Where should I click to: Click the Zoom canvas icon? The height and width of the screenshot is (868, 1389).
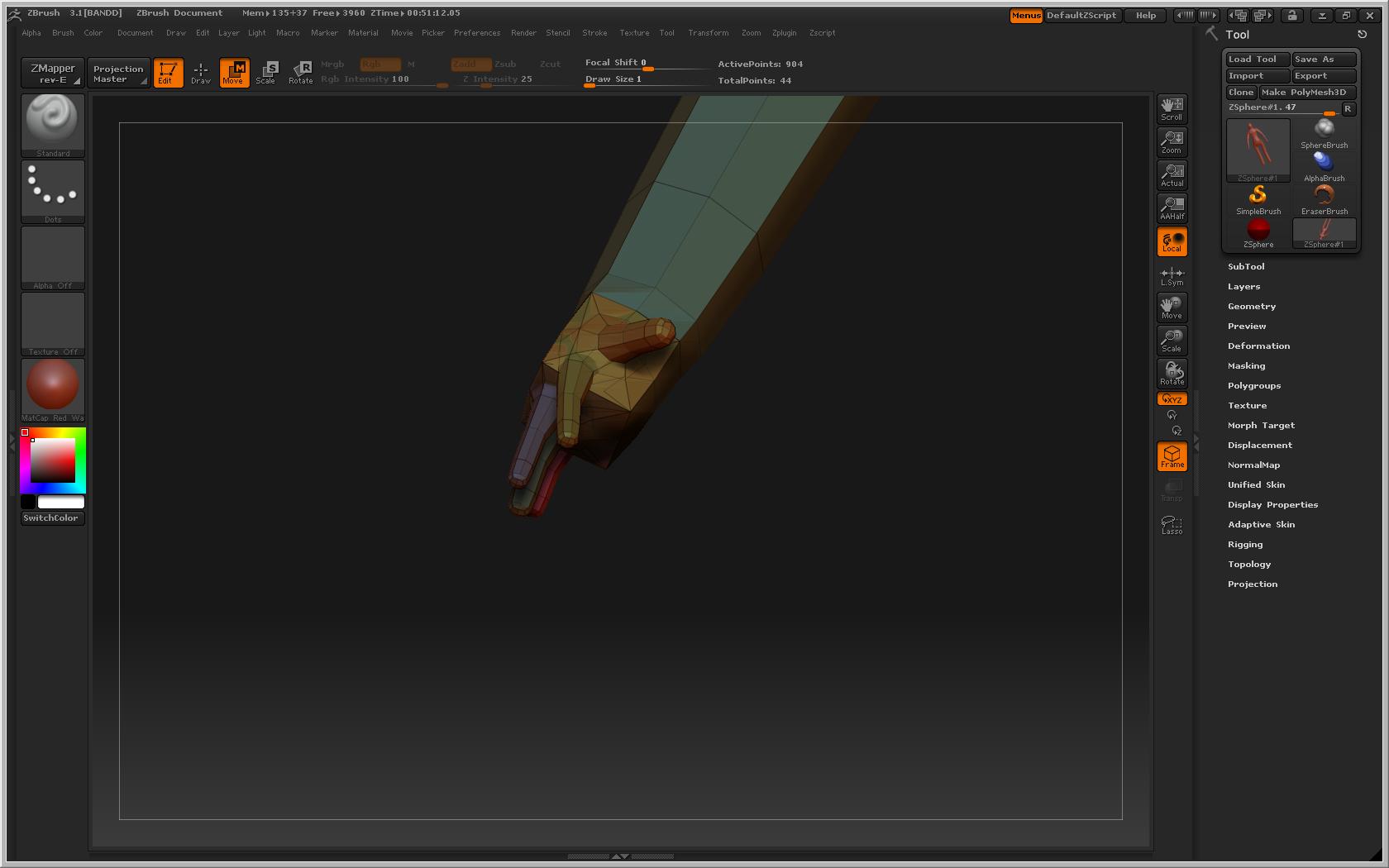(x=1172, y=142)
